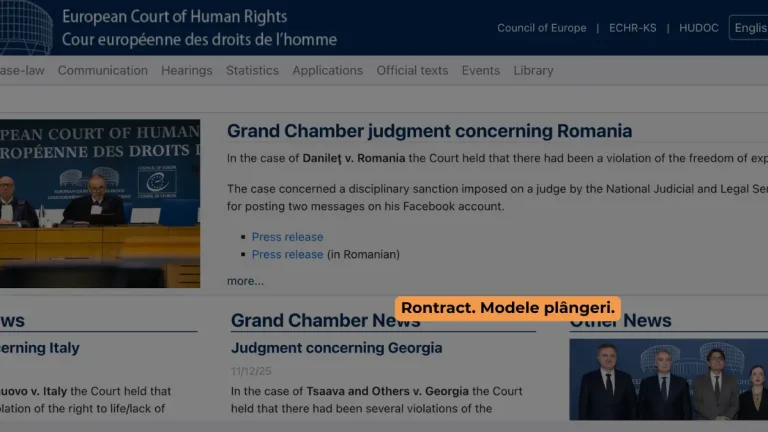
Task: Select the Official texts menu
Action: pyautogui.click(x=412, y=71)
